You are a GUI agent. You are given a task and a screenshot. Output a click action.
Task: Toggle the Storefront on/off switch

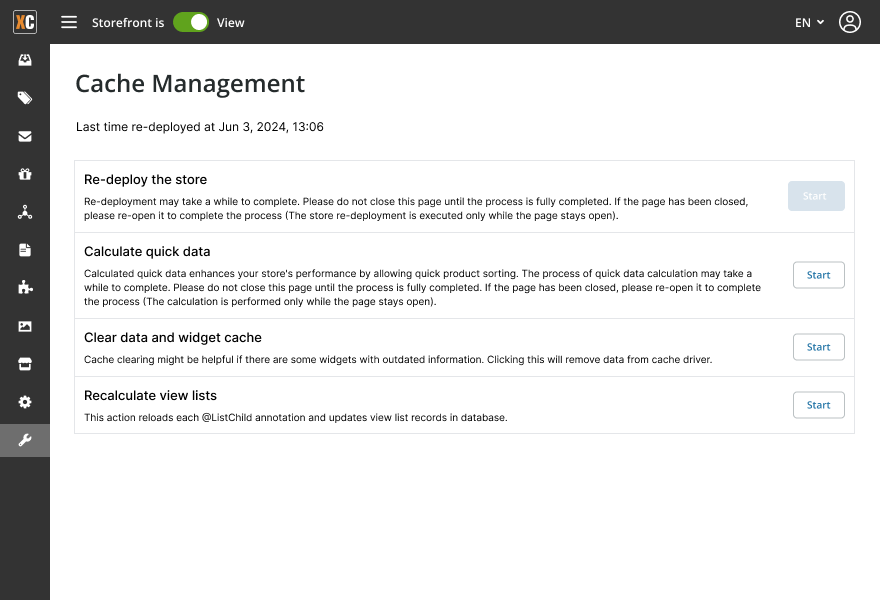pos(191,22)
